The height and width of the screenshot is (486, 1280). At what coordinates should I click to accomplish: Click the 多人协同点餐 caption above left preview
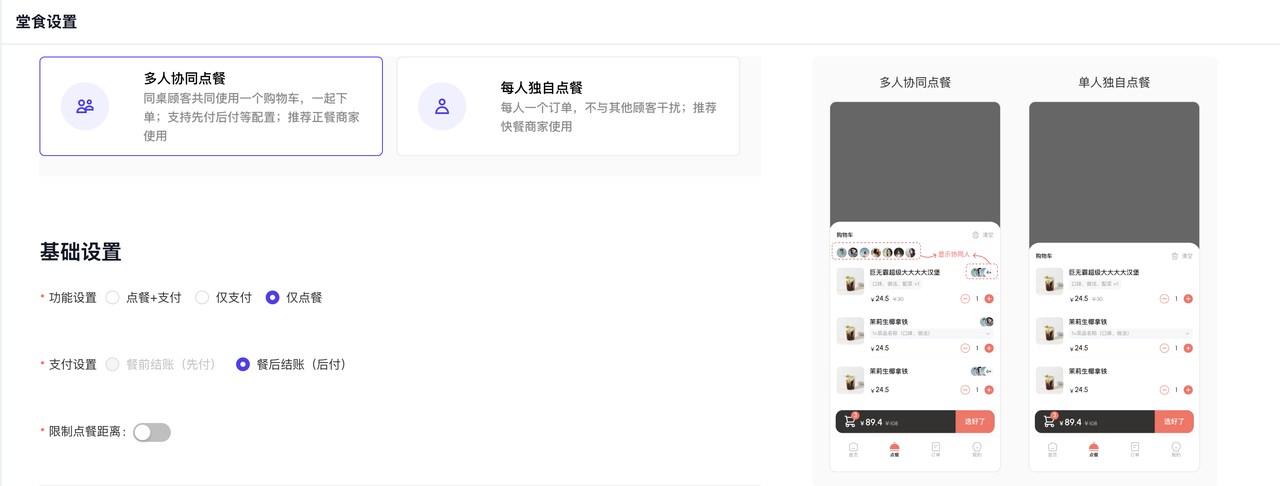[x=915, y=82]
